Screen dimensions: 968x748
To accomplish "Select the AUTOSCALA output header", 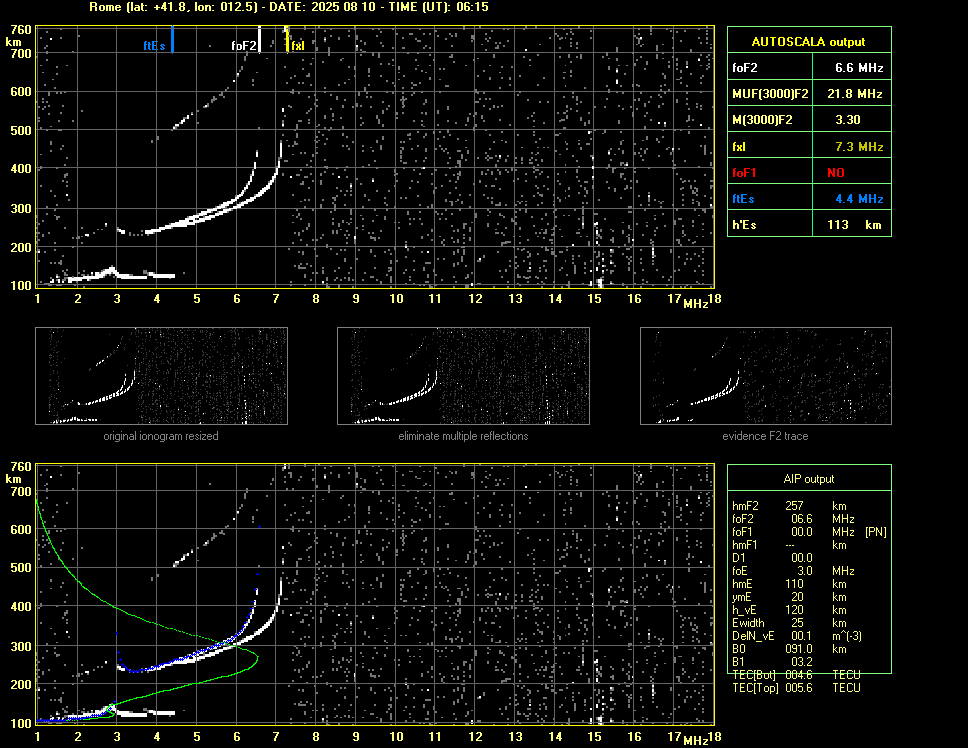I will (808, 42).
